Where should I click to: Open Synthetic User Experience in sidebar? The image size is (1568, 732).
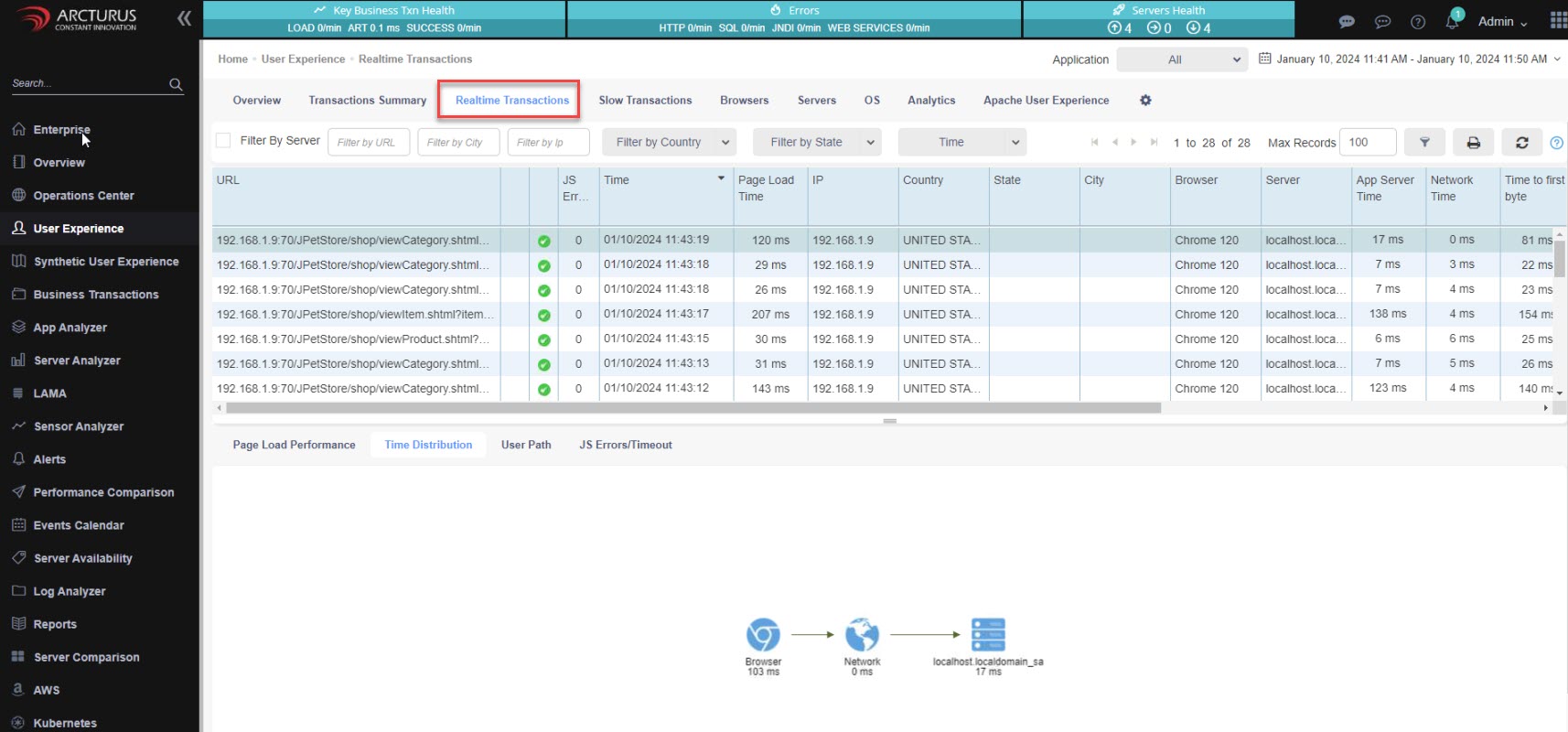106,262
